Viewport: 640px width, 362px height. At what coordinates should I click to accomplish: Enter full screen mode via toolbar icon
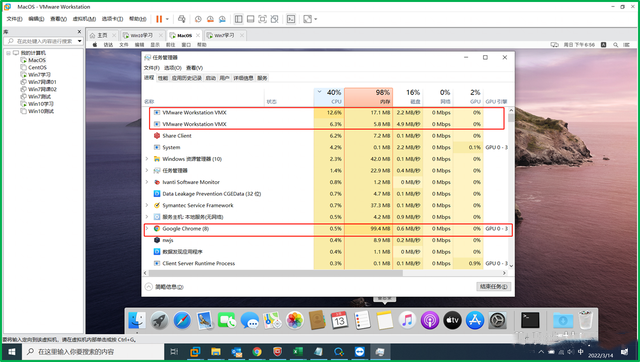(x=262, y=19)
